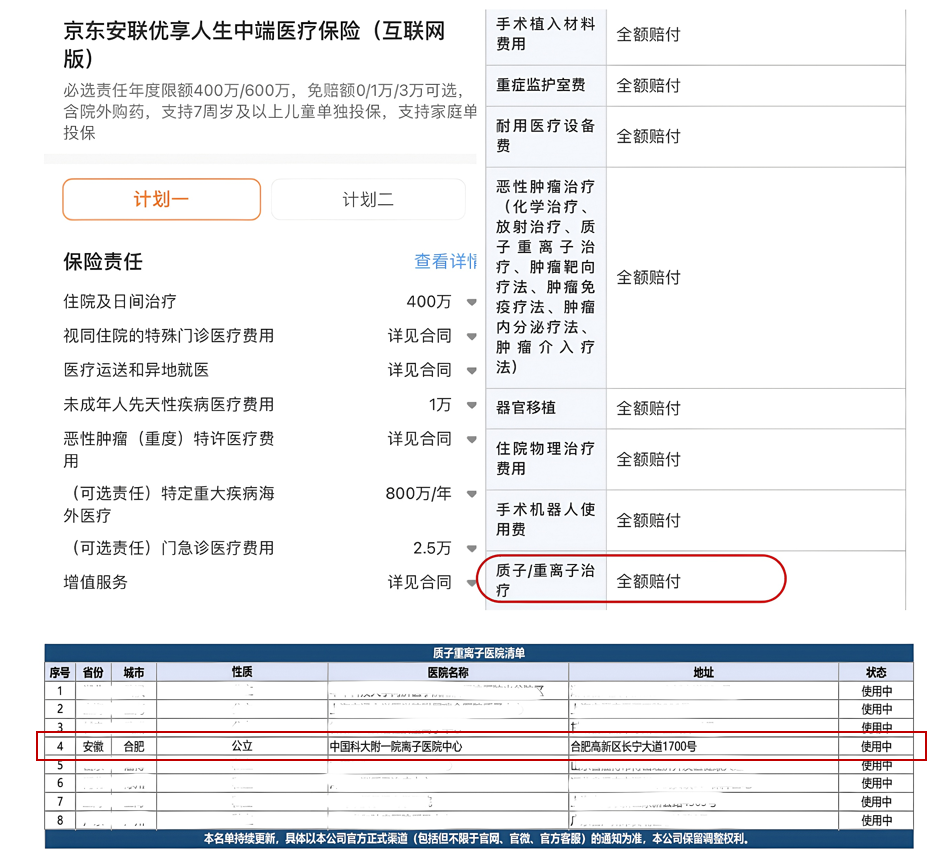Click the 2.5万 coverage value

coord(432,547)
